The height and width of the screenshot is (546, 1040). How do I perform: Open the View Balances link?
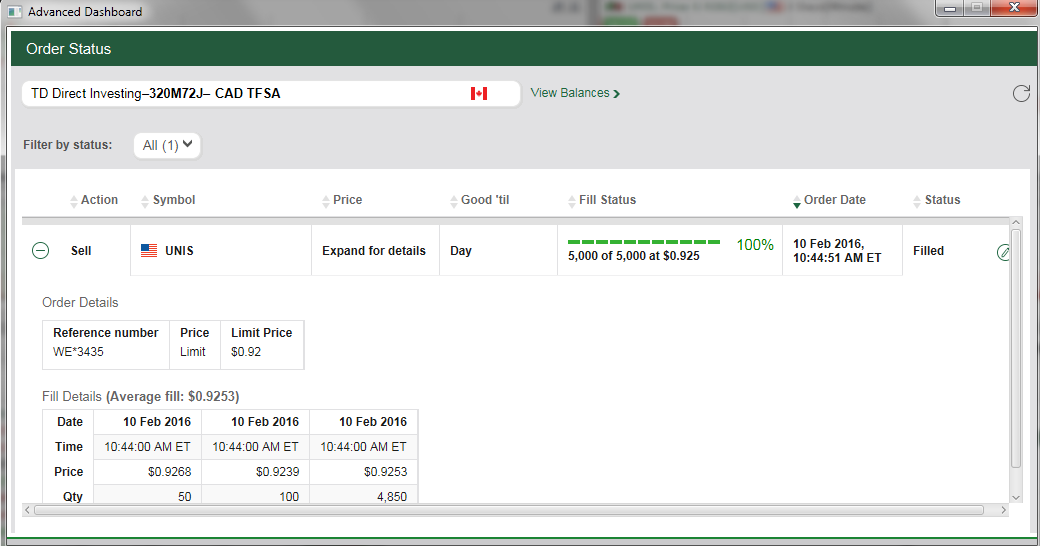[575, 93]
